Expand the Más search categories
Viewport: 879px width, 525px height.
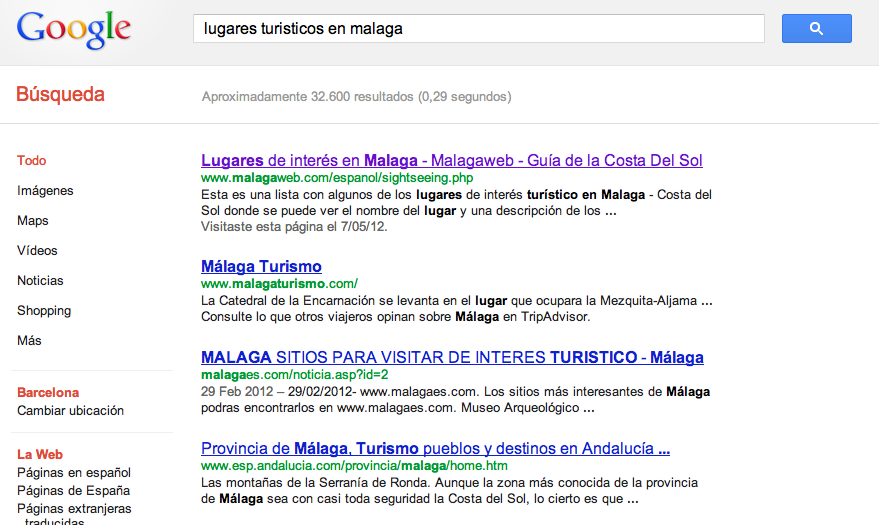click(x=29, y=341)
